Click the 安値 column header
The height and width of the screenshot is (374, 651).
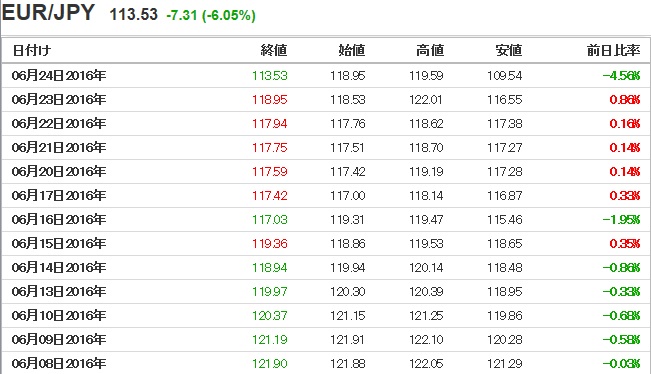509,50
